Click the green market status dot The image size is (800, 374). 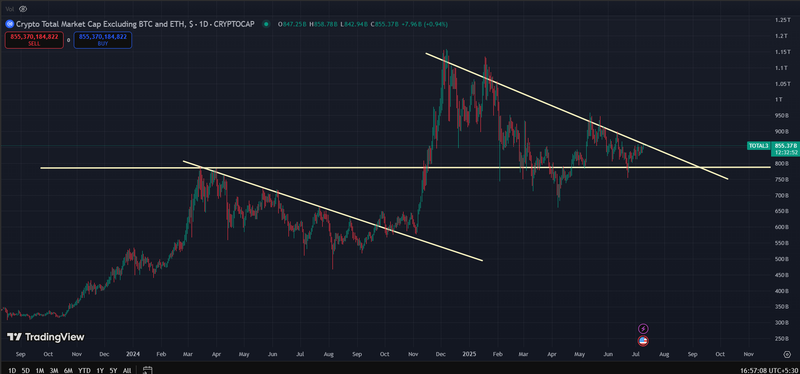click(x=266, y=23)
